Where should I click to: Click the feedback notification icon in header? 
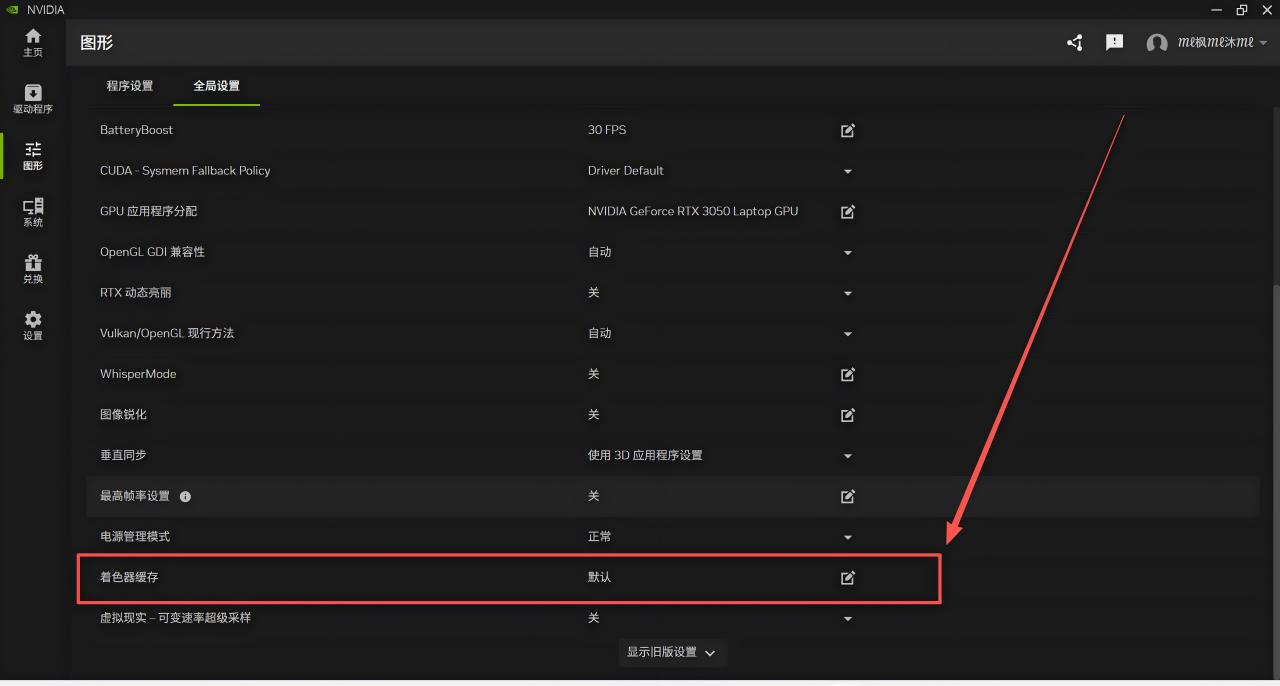1114,43
